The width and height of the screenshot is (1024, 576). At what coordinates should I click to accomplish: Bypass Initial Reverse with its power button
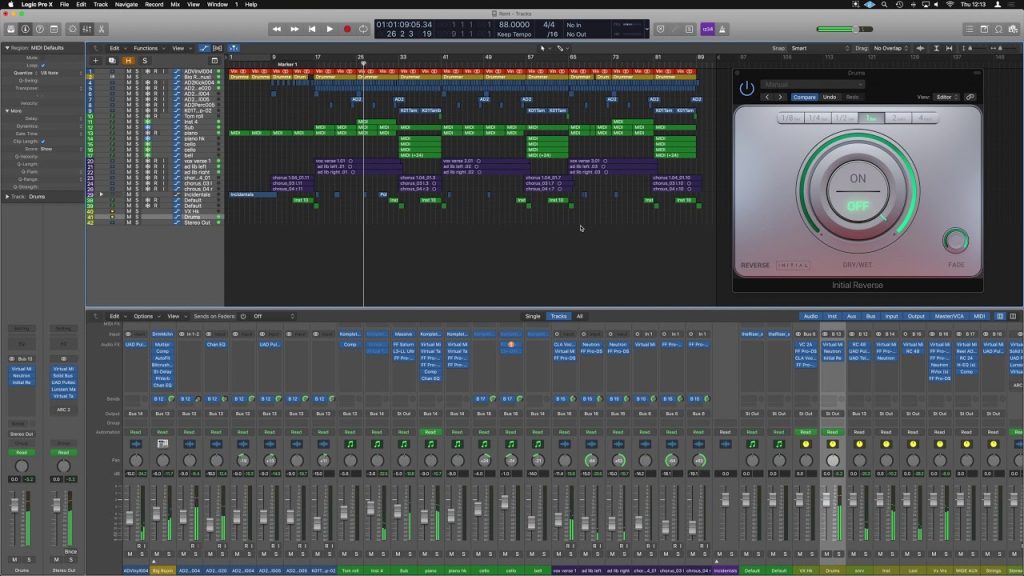click(747, 87)
